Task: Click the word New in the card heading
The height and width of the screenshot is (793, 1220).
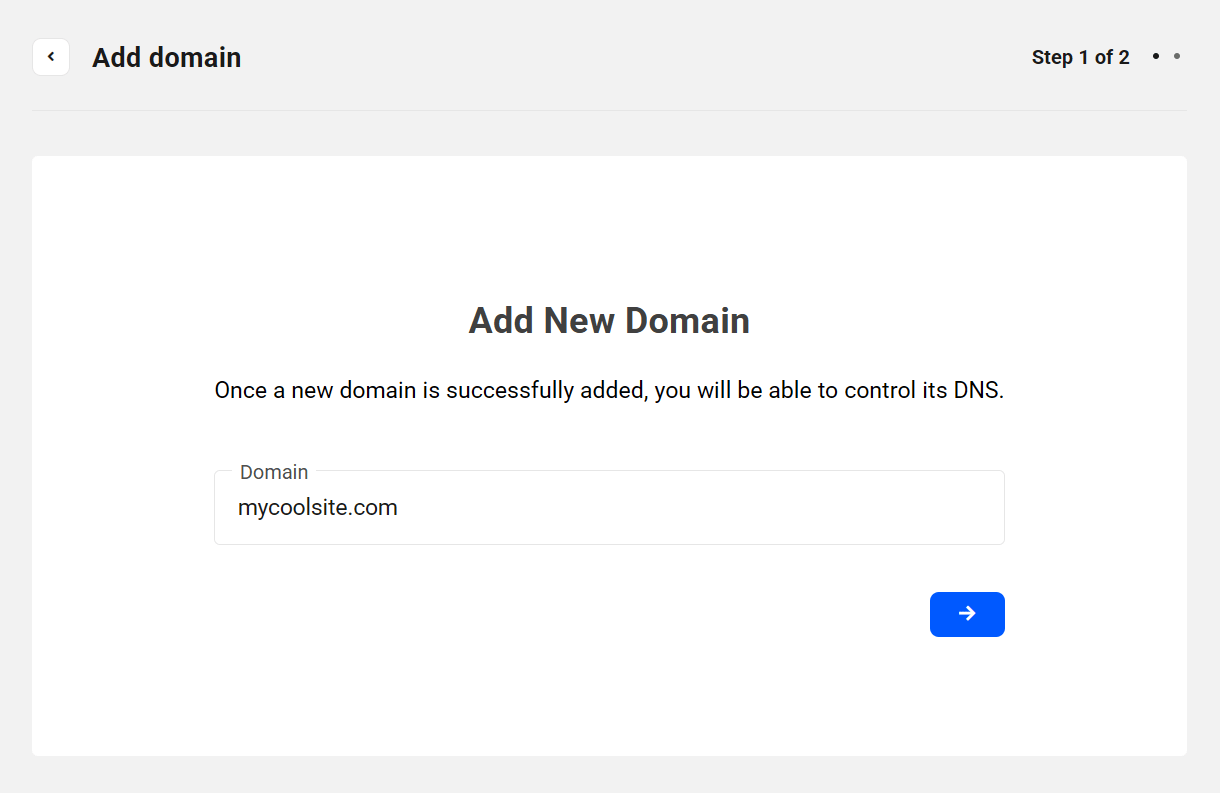Action: pyautogui.click(x=579, y=321)
